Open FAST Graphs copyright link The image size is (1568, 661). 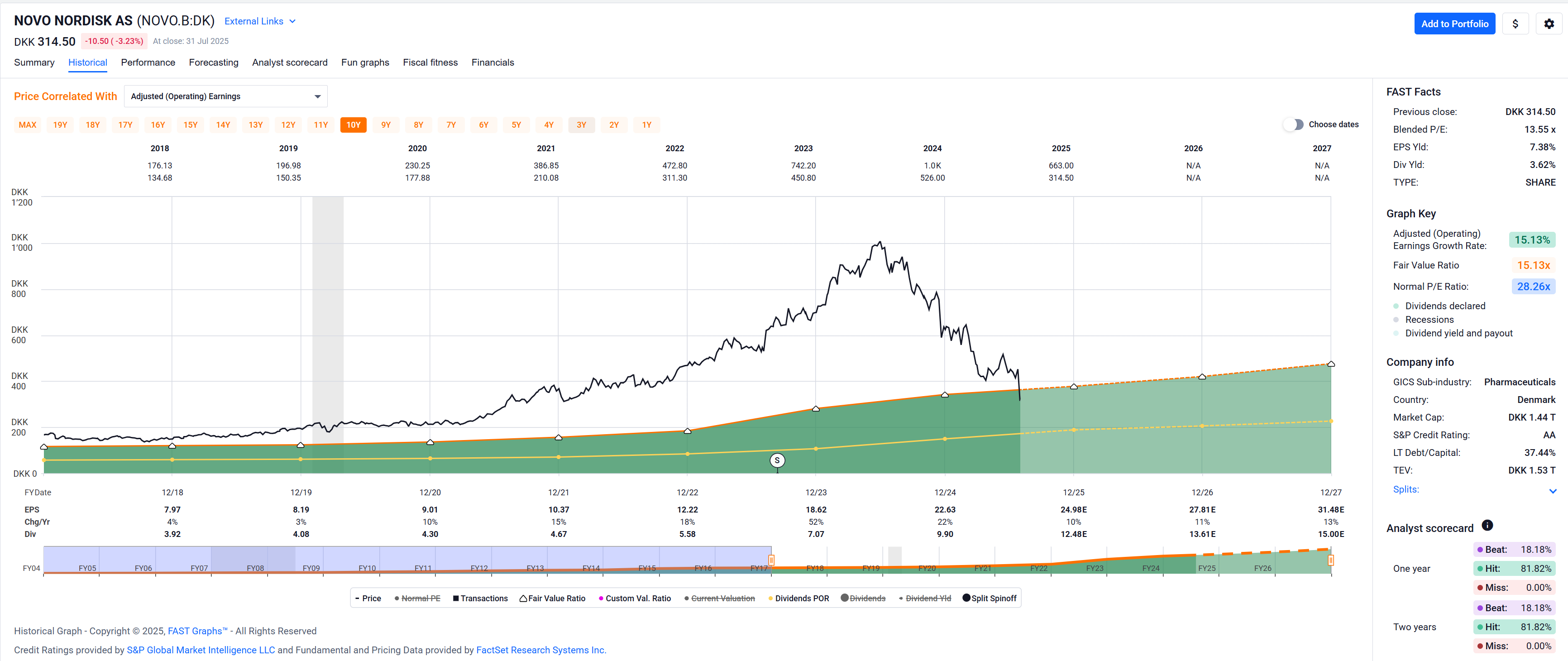click(x=197, y=631)
